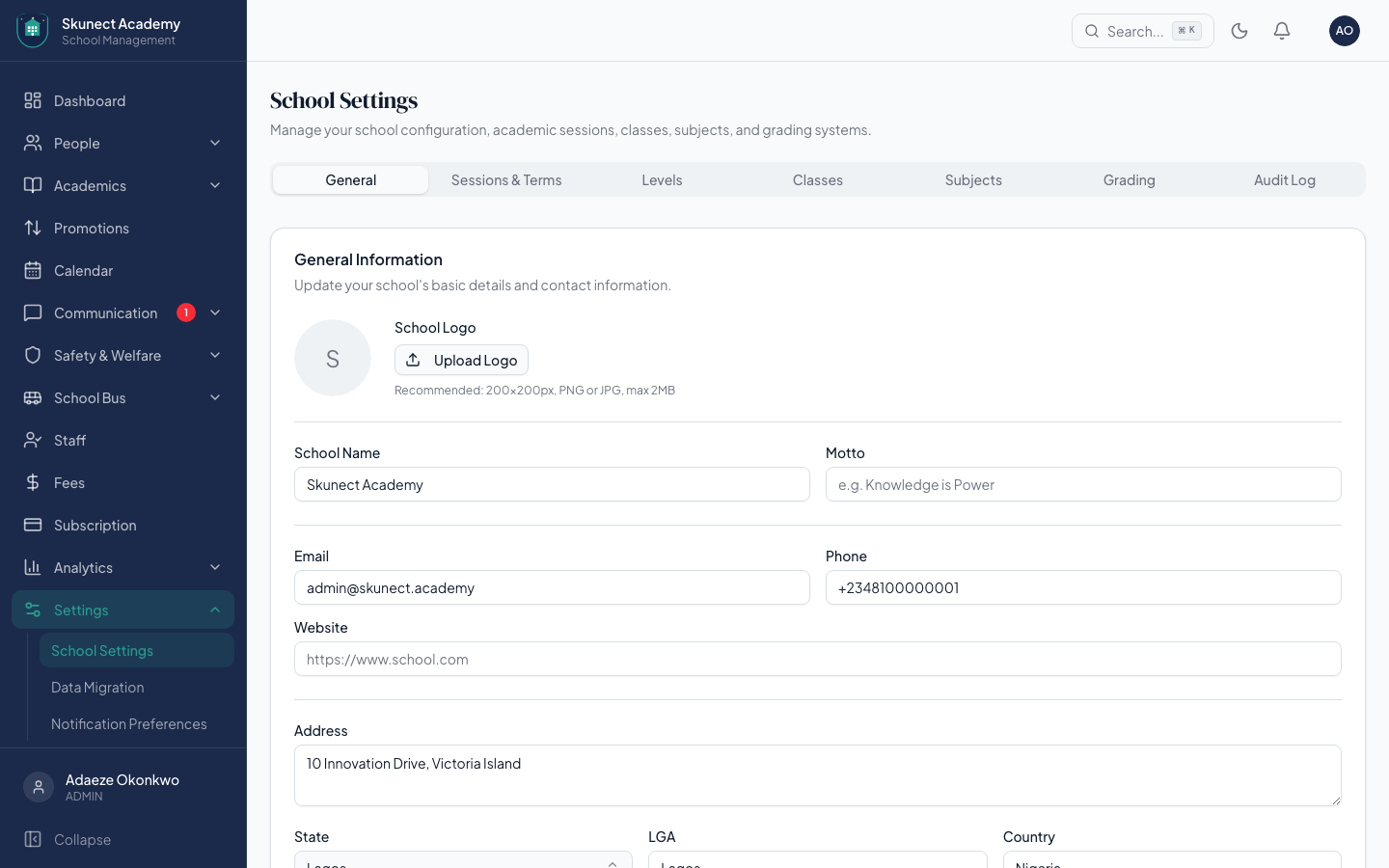
Task: Click the 'School Settings' page heading
Action: (344, 100)
